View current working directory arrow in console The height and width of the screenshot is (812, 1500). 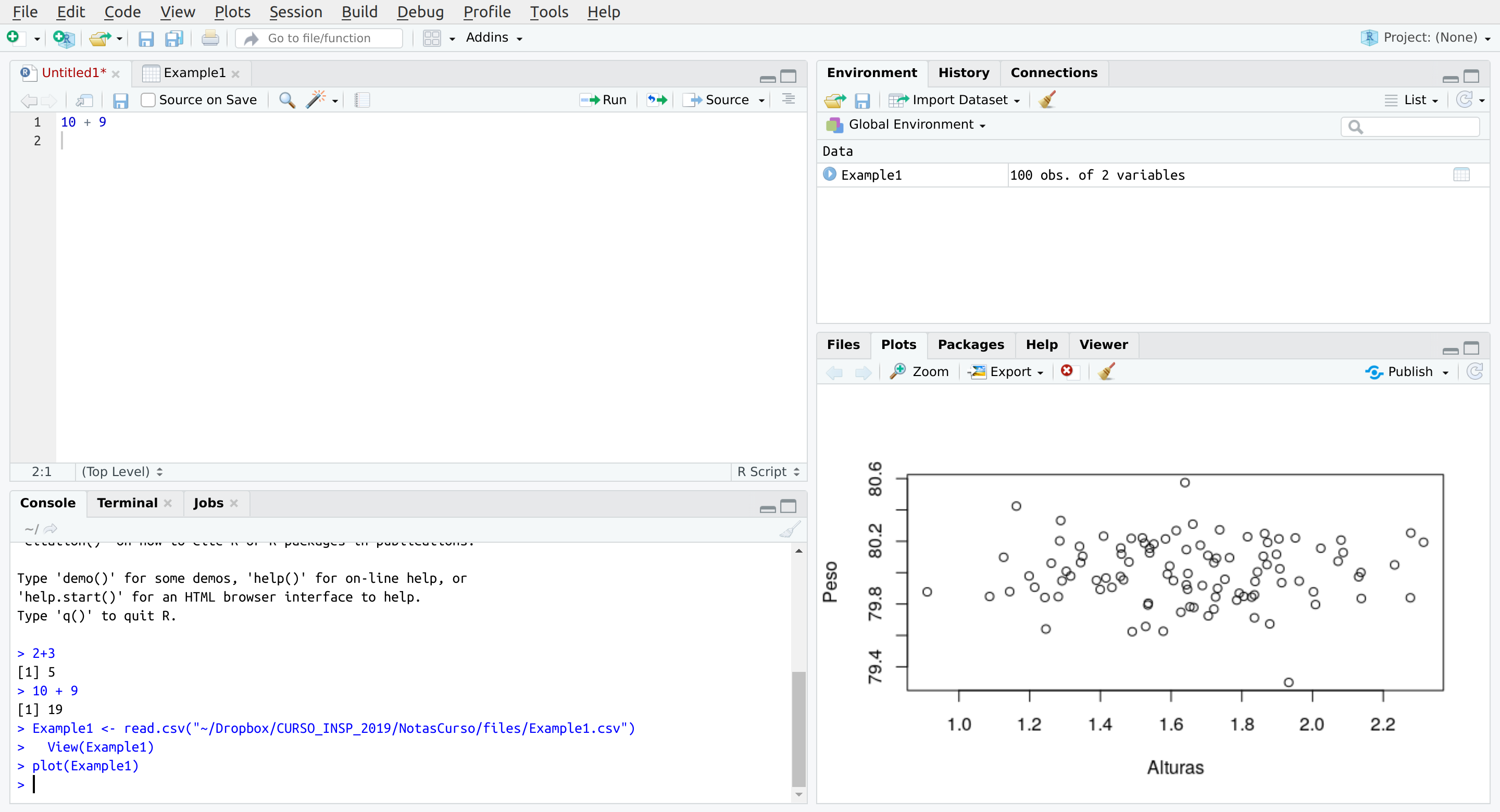click(51, 529)
